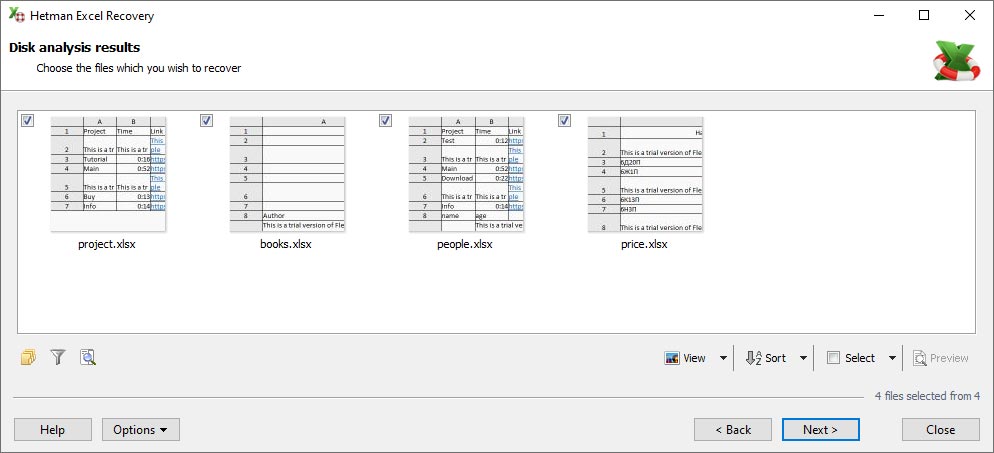This screenshot has height=453, width=994.
Task: Click the Preview toolbar button label
Action: point(949,358)
